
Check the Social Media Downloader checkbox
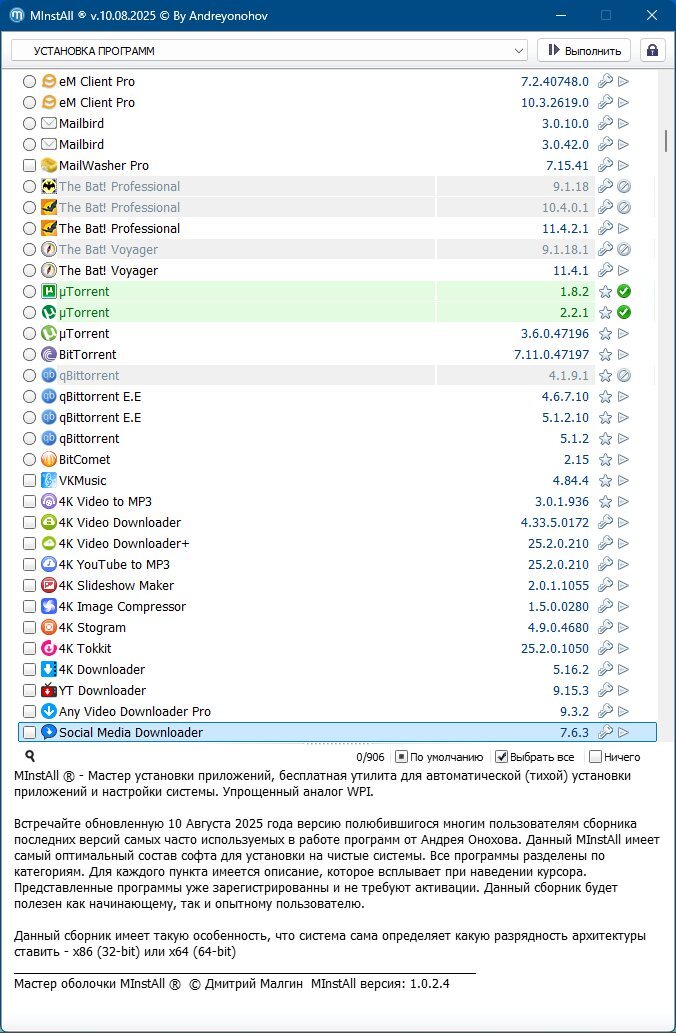pyautogui.click(x=29, y=733)
